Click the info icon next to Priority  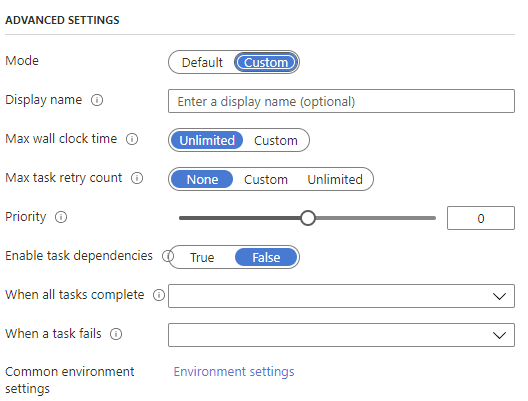tap(61, 217)
